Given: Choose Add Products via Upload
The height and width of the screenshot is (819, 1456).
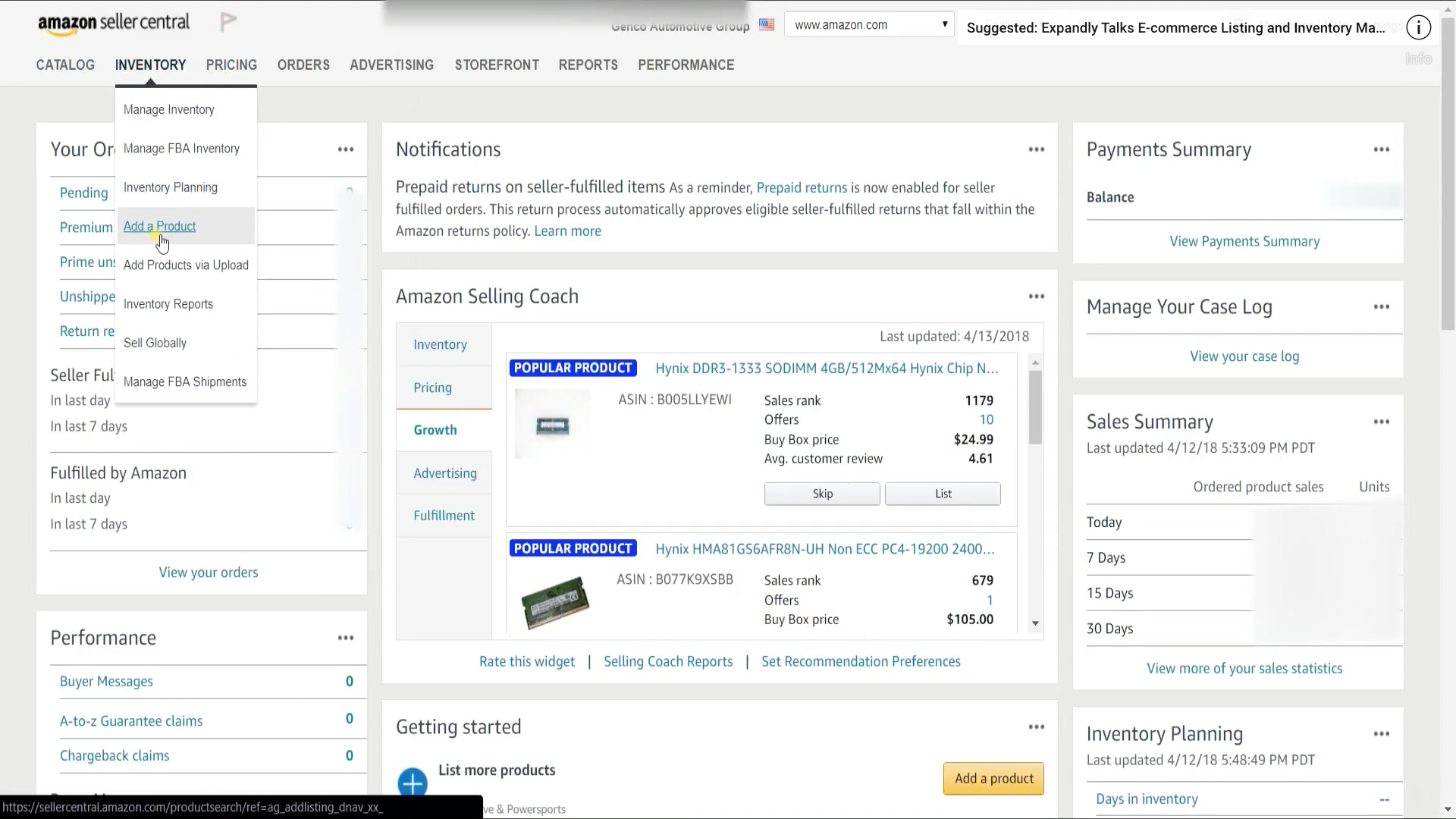Looking at the screenshot, I should click(x=186, y=265).
